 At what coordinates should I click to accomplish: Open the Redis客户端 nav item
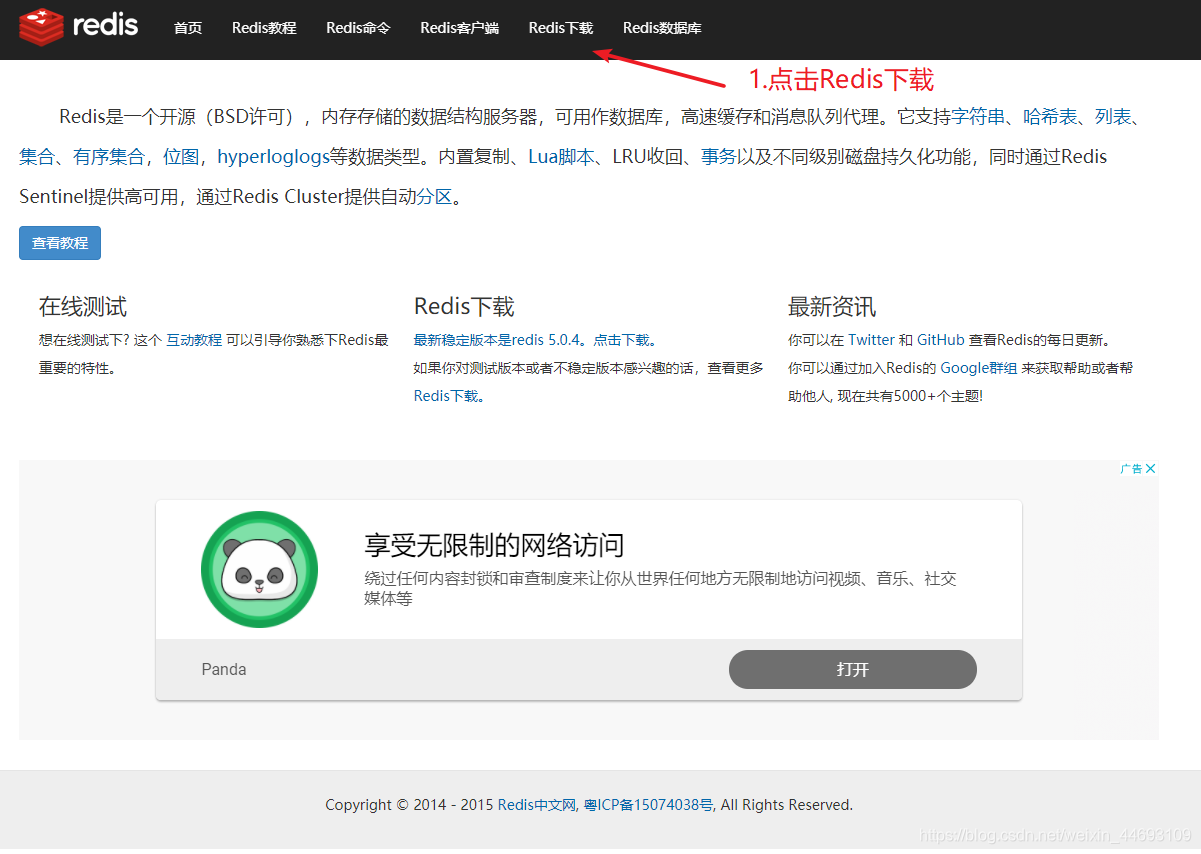click(x=459, y=28)
